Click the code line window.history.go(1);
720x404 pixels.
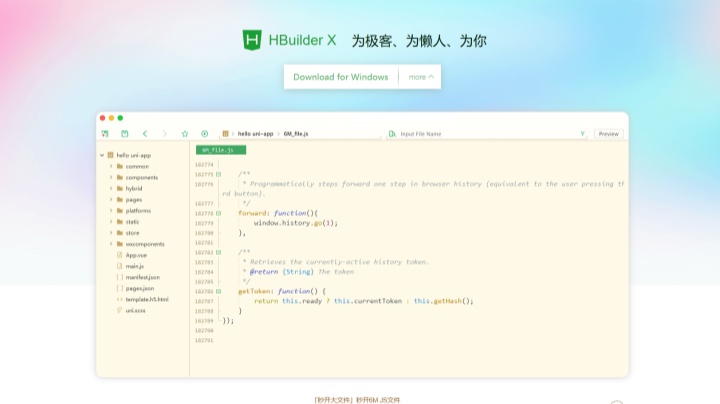coord(296,223)
